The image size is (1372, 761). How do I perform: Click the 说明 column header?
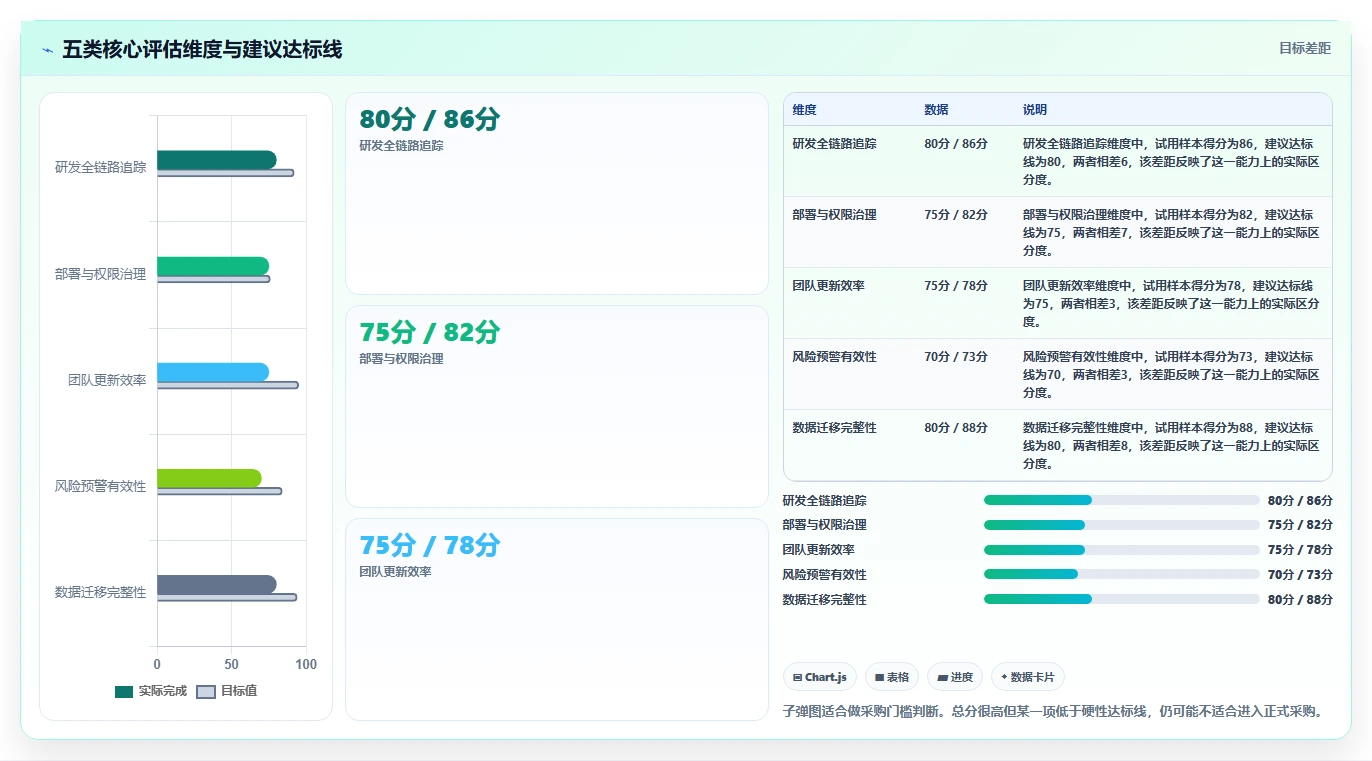point(1035,110)
